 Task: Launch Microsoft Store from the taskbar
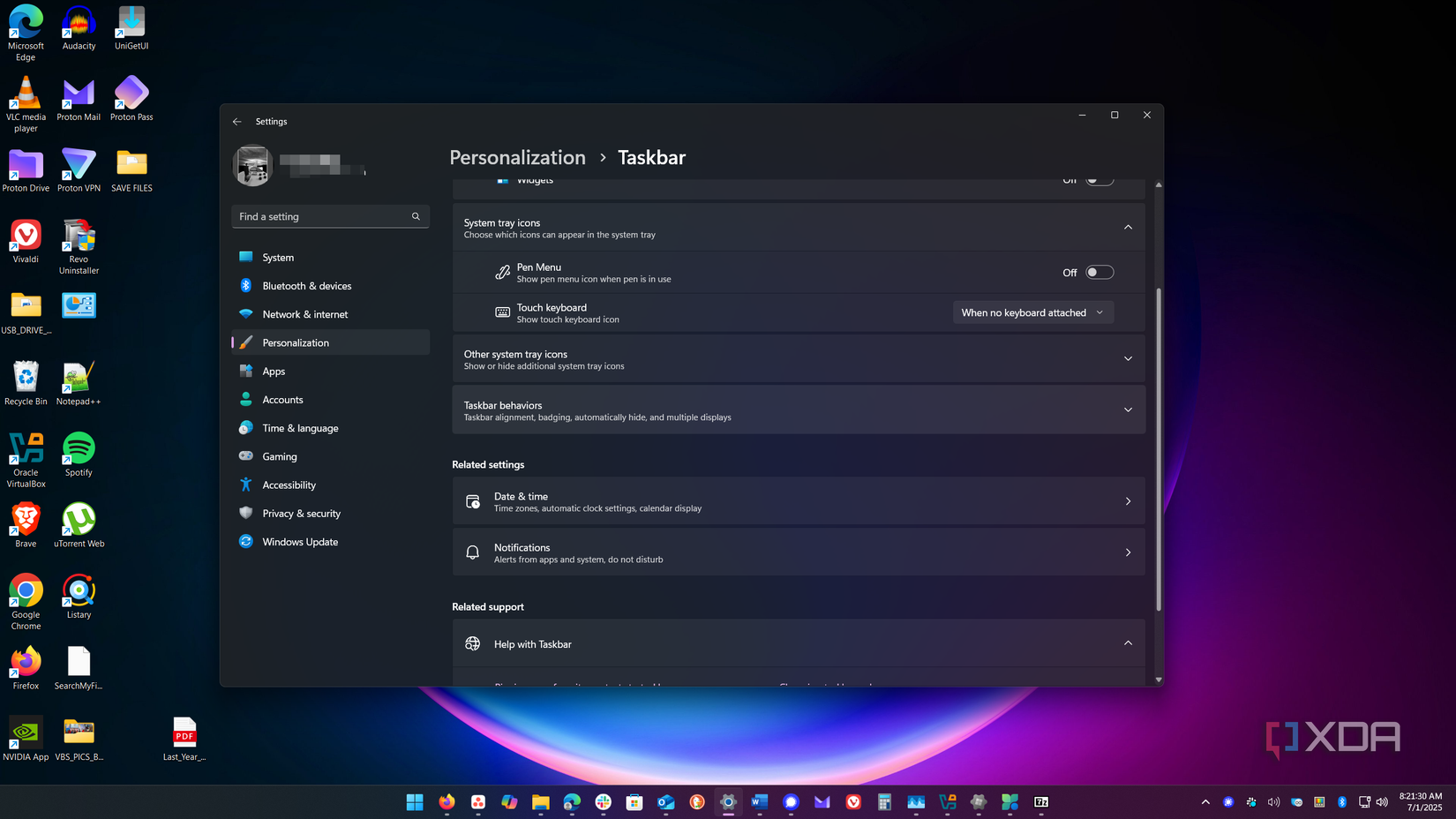point(634,801)
